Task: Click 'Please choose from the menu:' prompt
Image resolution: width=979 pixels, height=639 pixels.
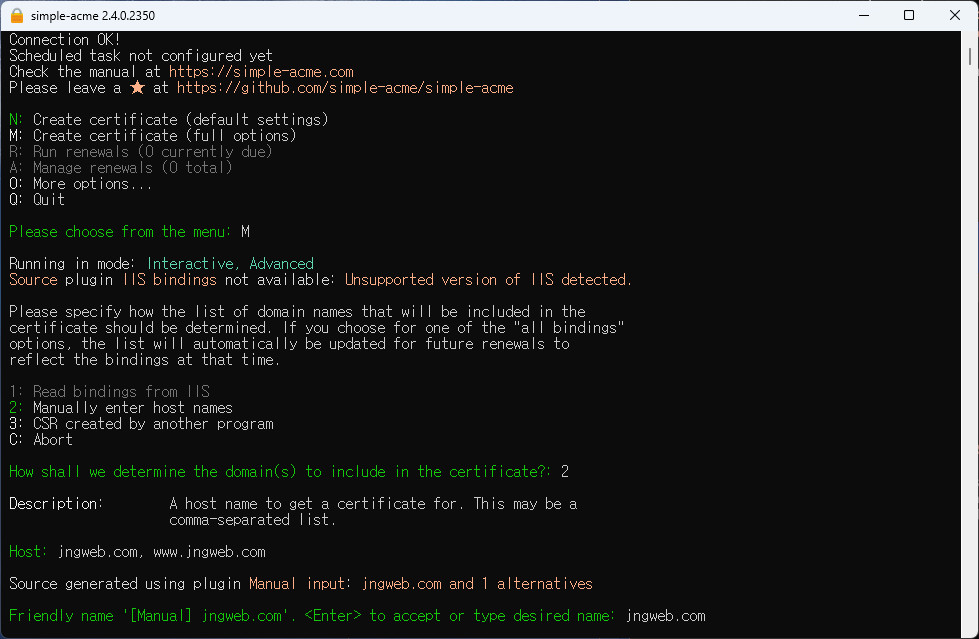Action: tap(121, 232)
